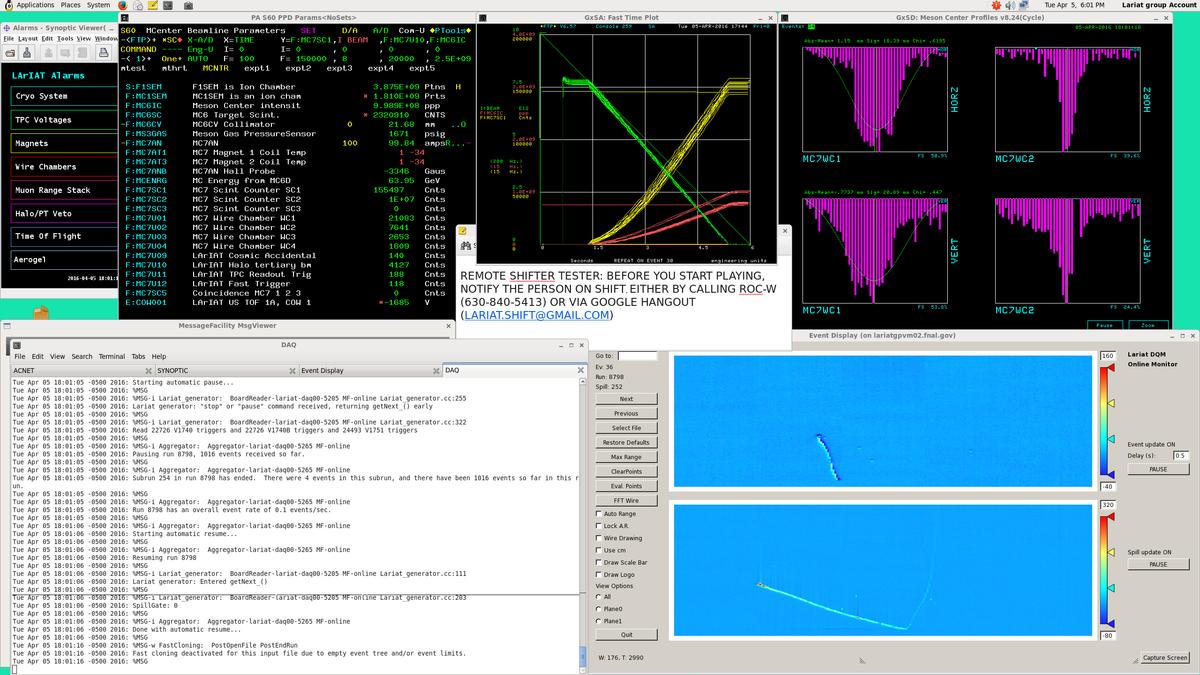The height and width of the screenshot is (675, 1200).
Task: Select the Plane0 view option
Action: click(x=598, y=608)
